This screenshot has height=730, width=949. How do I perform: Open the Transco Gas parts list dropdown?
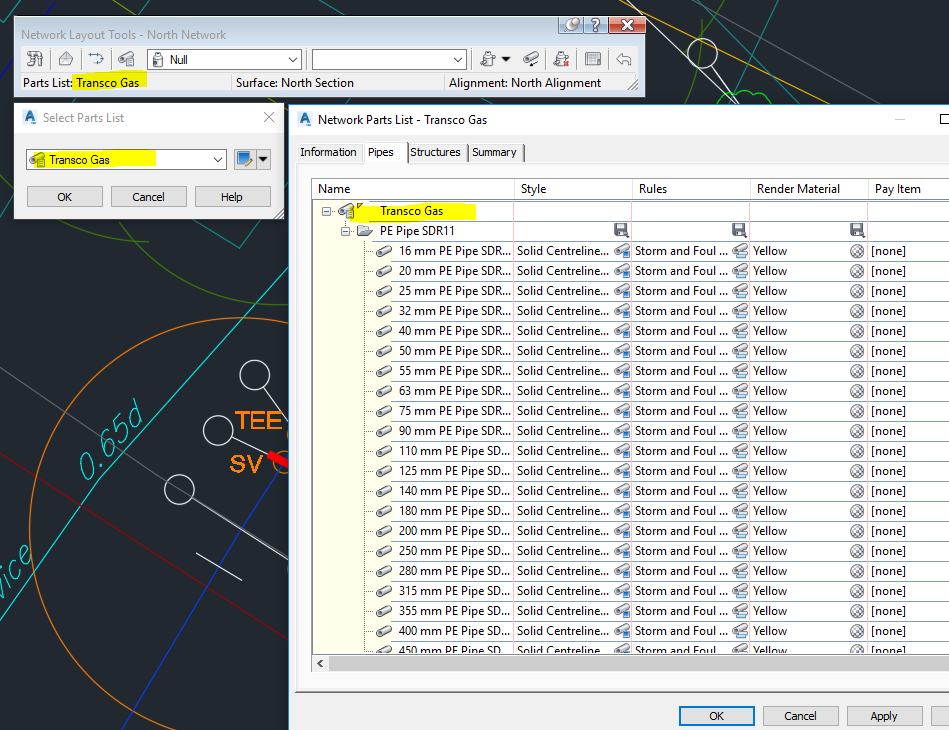pos(218,160)
